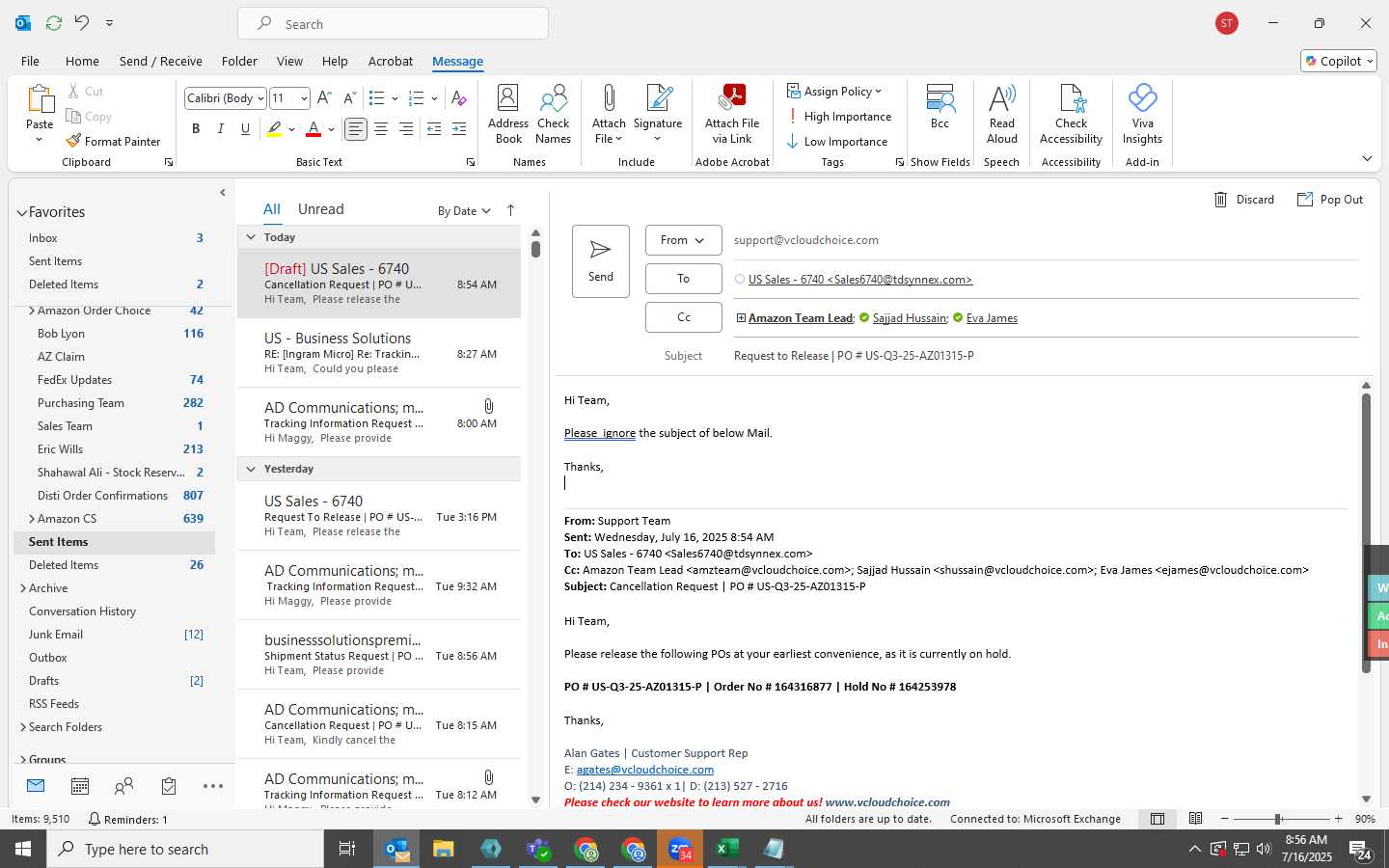This screenshot has width=1389, height=868.
Task: Pop Out the message window
Action: 1330,200
